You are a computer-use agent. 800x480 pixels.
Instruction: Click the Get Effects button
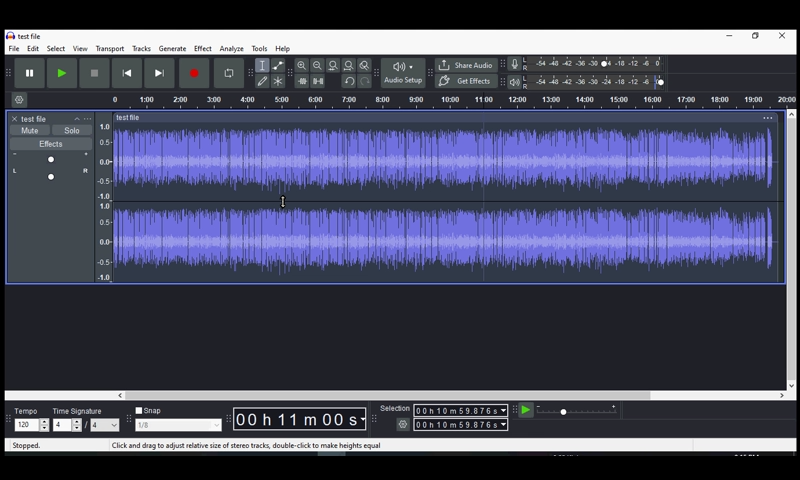coord(466,81)
